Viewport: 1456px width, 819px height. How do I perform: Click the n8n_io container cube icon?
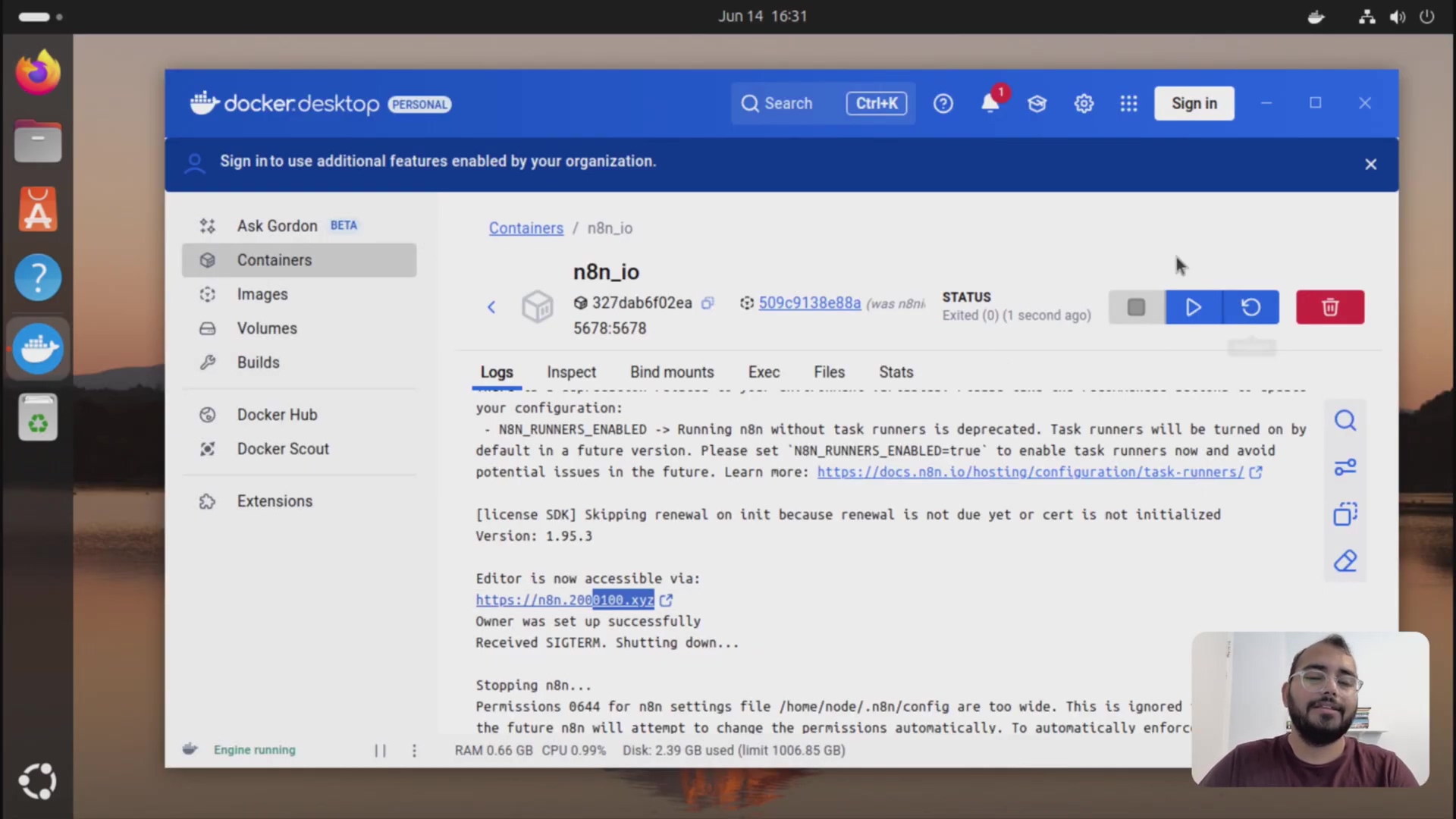537,307
